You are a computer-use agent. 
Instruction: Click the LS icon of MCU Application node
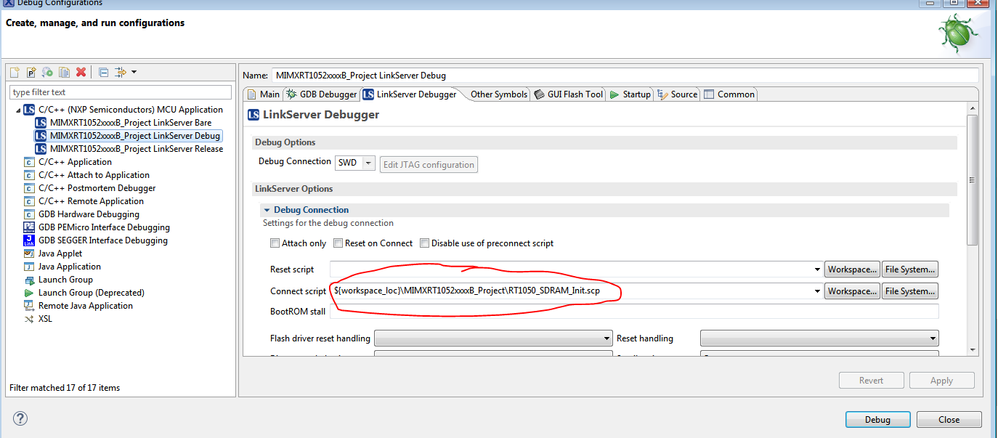coord(29,110)
